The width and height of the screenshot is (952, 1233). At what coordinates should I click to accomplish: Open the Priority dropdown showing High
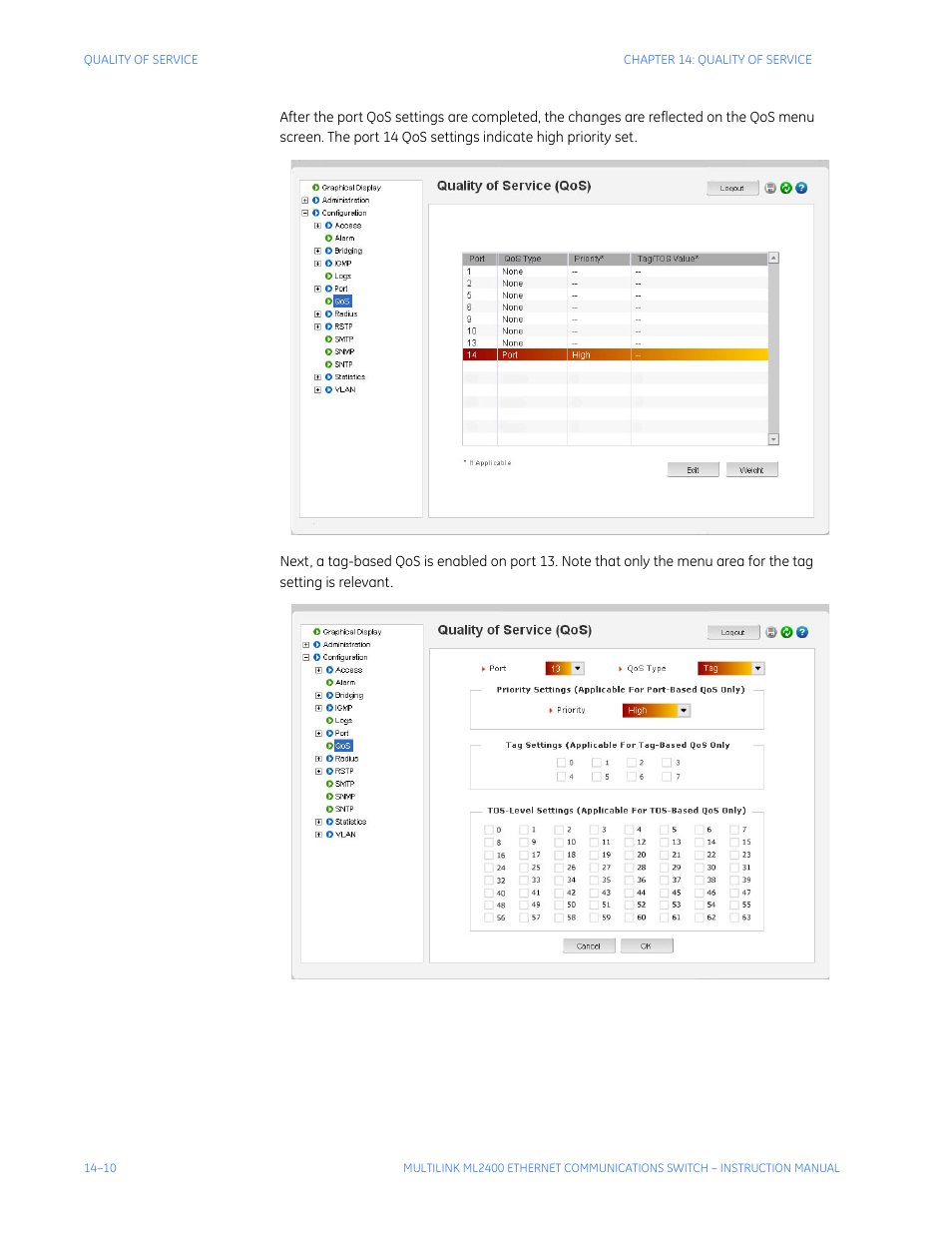pos(684,711)
